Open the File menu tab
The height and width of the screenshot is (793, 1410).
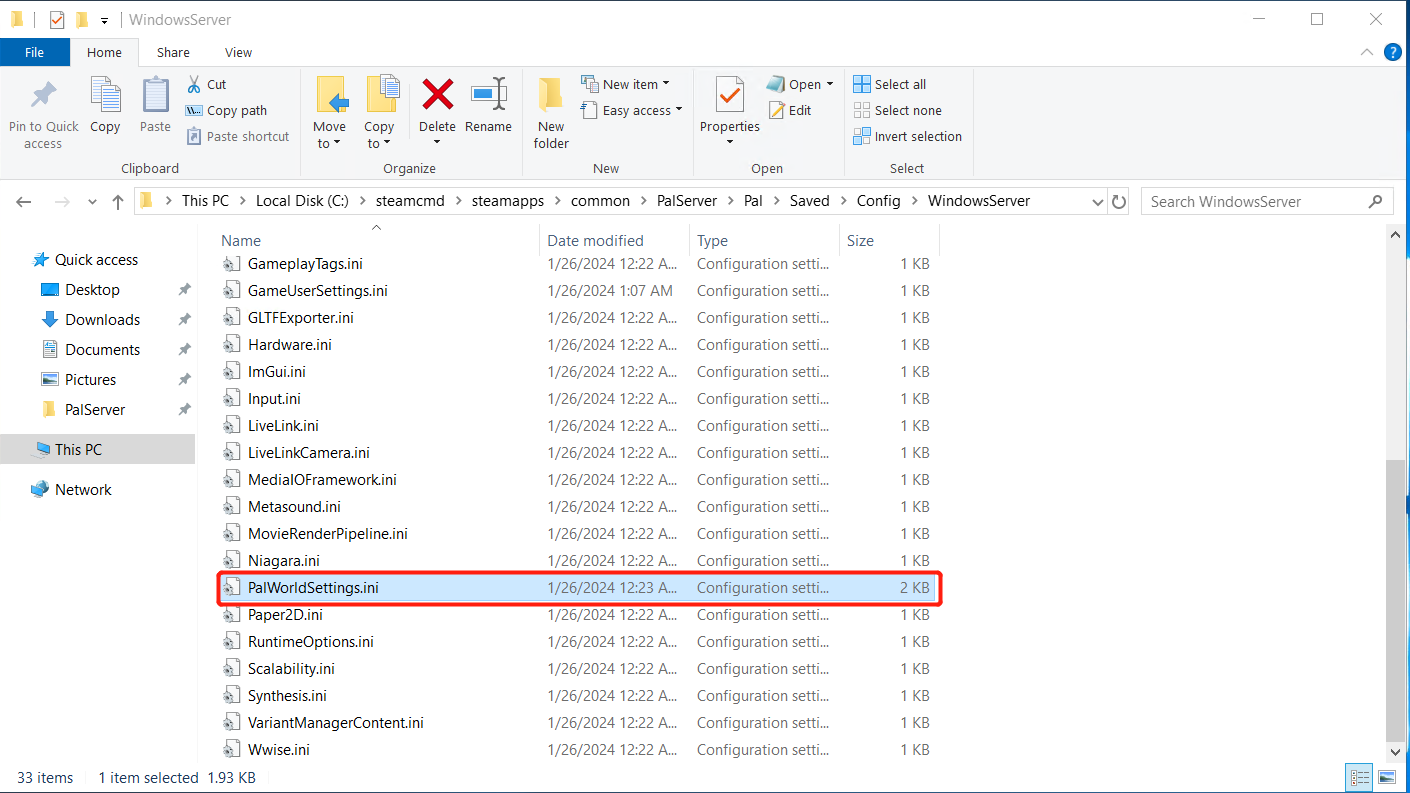point(35,52)
